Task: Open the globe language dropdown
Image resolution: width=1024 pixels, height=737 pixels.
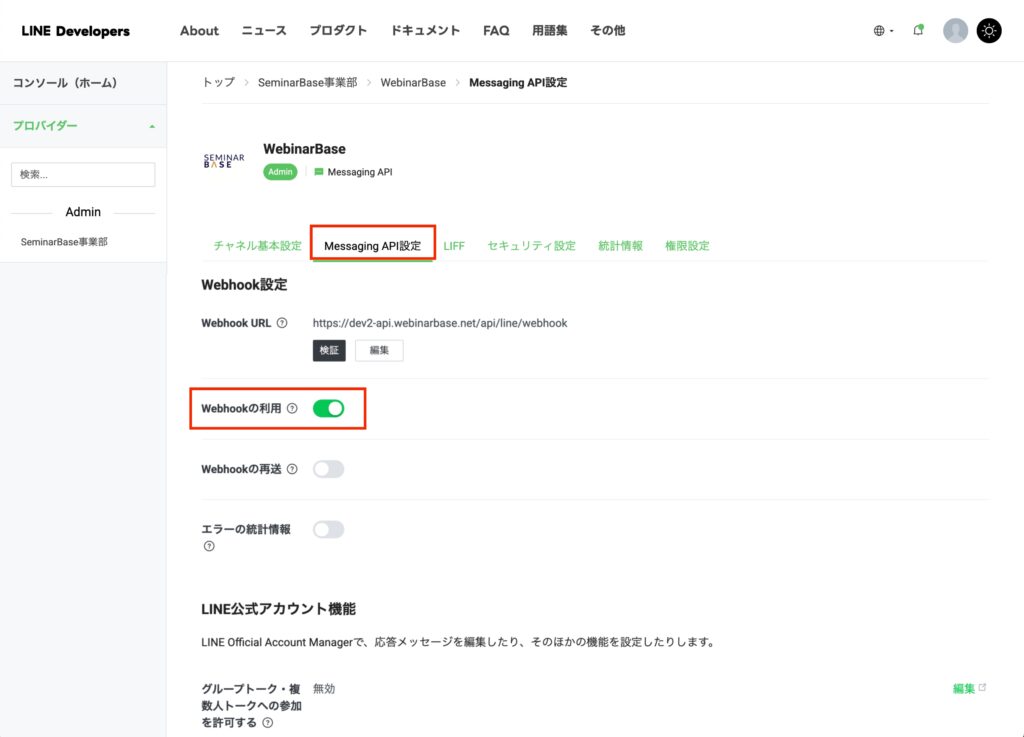Action: (883, 31)
